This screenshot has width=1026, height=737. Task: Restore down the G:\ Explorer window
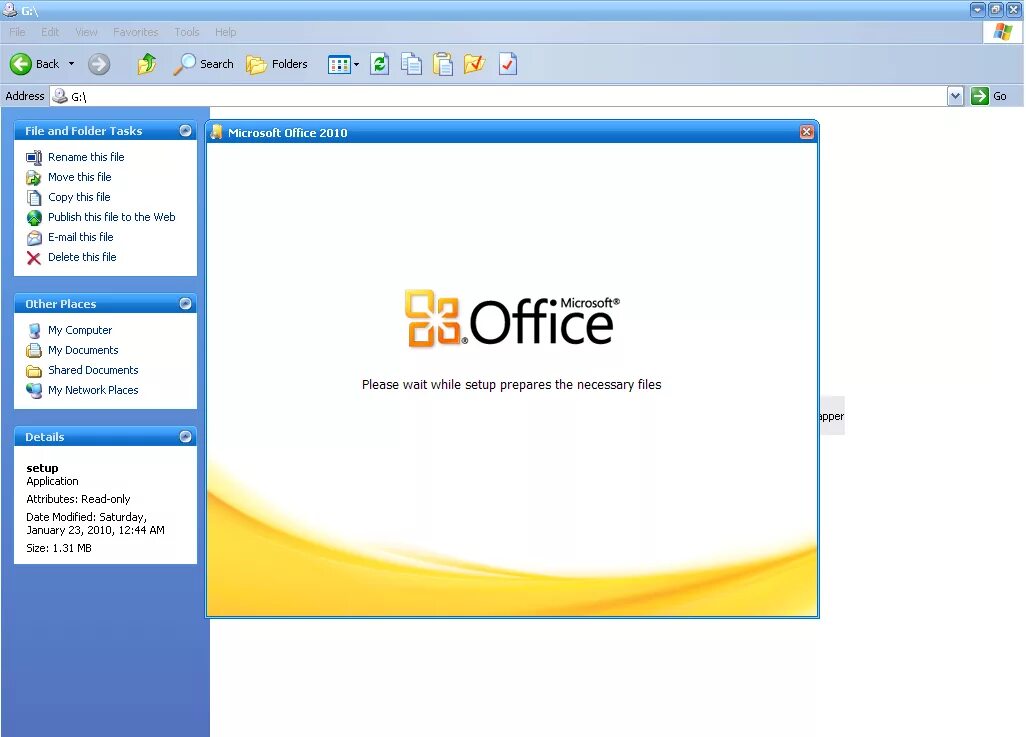tap(995, 10)
